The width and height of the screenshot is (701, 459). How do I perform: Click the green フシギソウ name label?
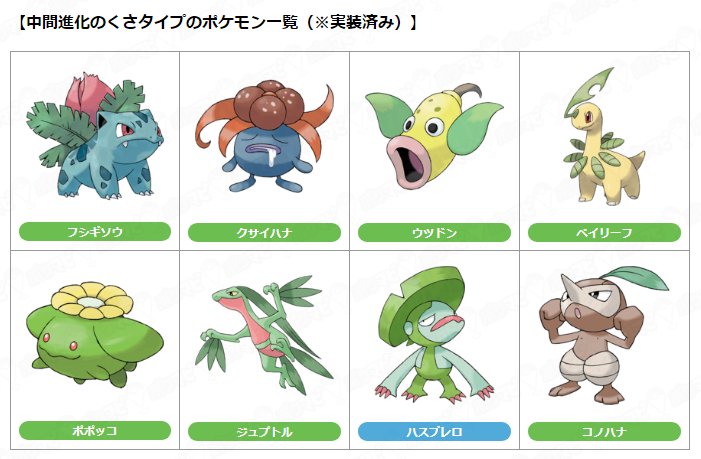point(95,232)
